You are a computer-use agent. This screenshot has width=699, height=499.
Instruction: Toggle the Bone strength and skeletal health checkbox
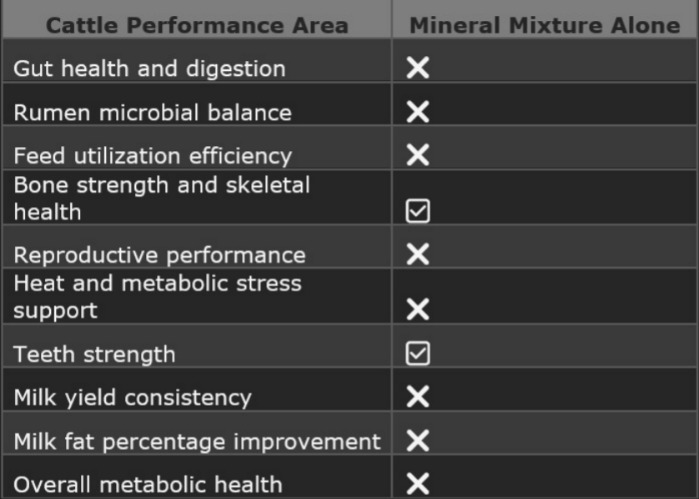pyautogui.click(x=417, y=211)
